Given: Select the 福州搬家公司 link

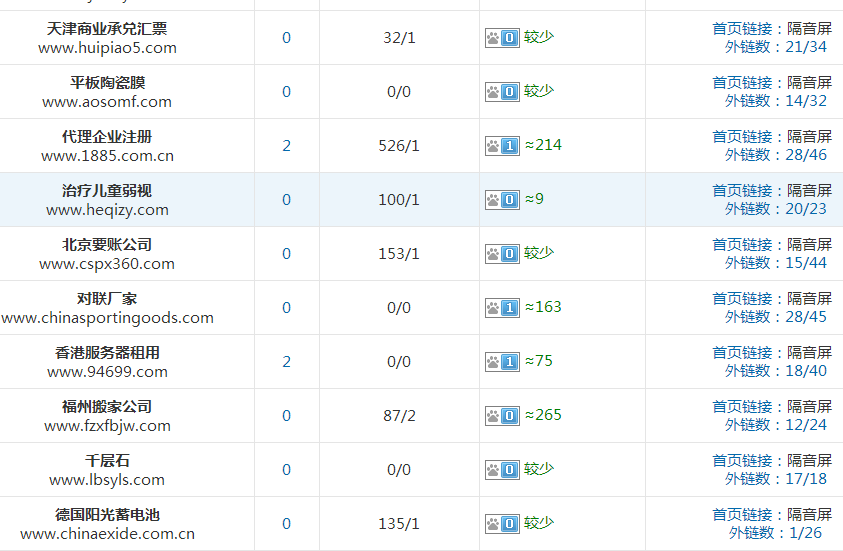Looking at the screenshot, I should (x=107, y=407).
